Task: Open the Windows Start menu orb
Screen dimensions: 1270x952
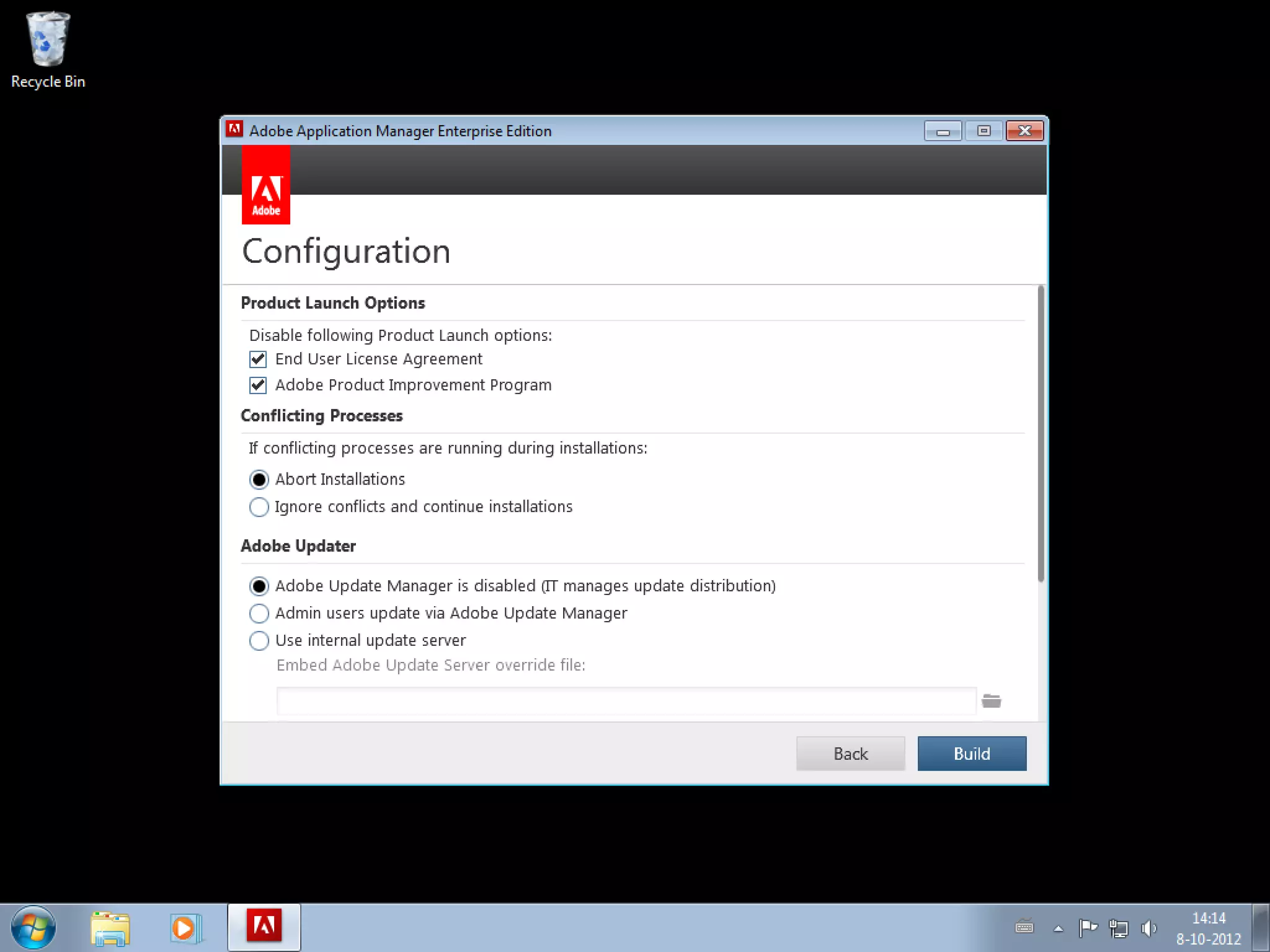Action: [x=33, y=928]
